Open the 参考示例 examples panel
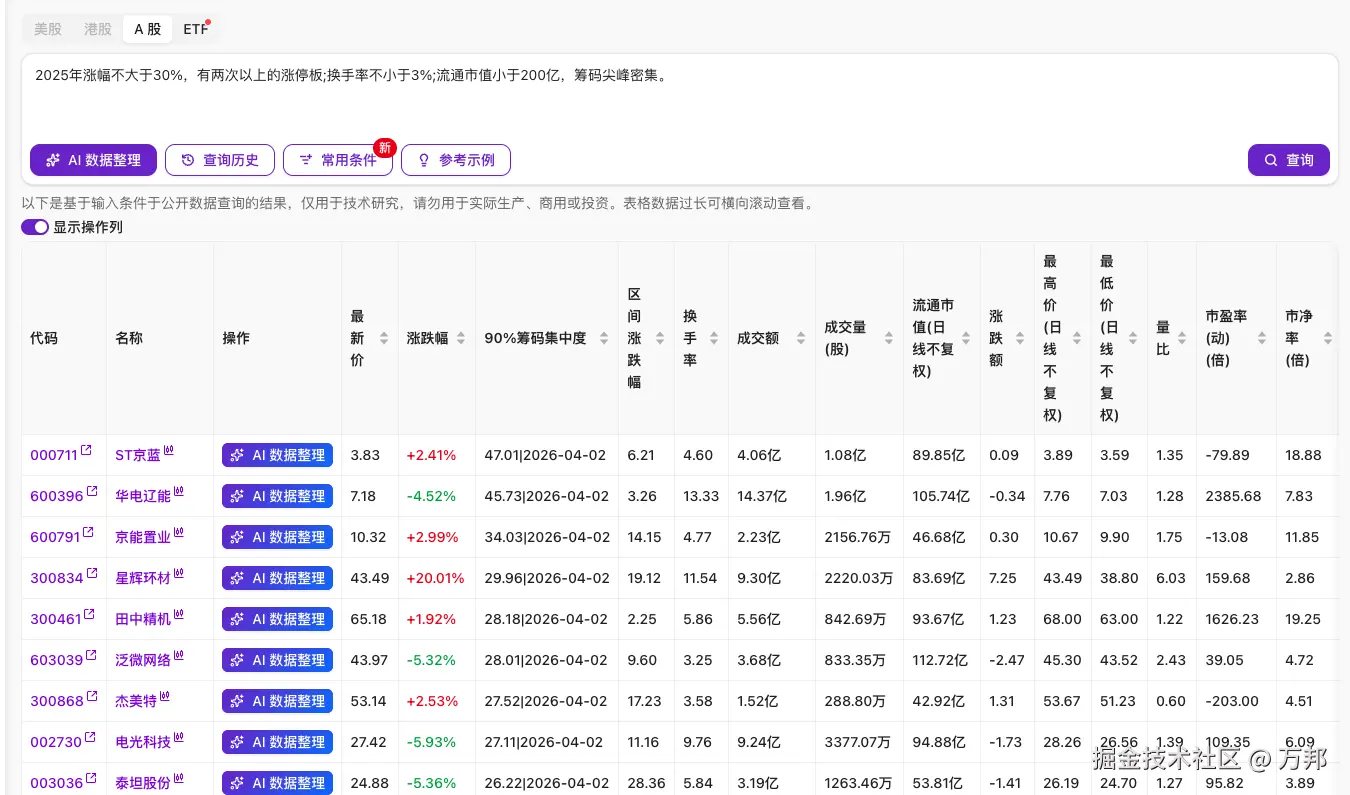Image resolution: width=1350 pixels, height=795 pixels. pyautogui.click(x=455, y=160)
